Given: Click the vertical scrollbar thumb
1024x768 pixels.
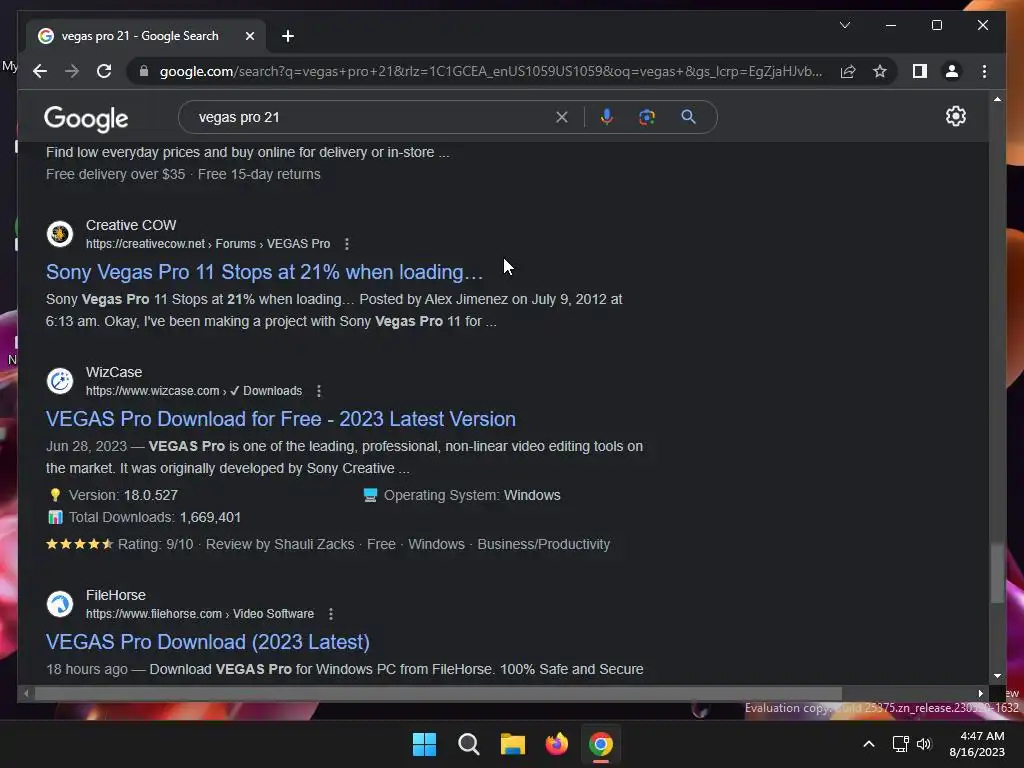Looking at the screenshot, I should (x=997, y=573).
